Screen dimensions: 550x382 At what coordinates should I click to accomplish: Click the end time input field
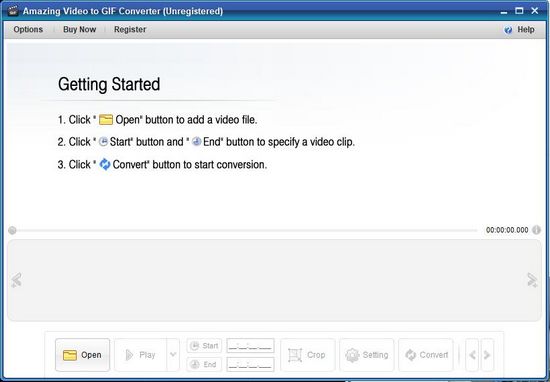pos(250,364)
